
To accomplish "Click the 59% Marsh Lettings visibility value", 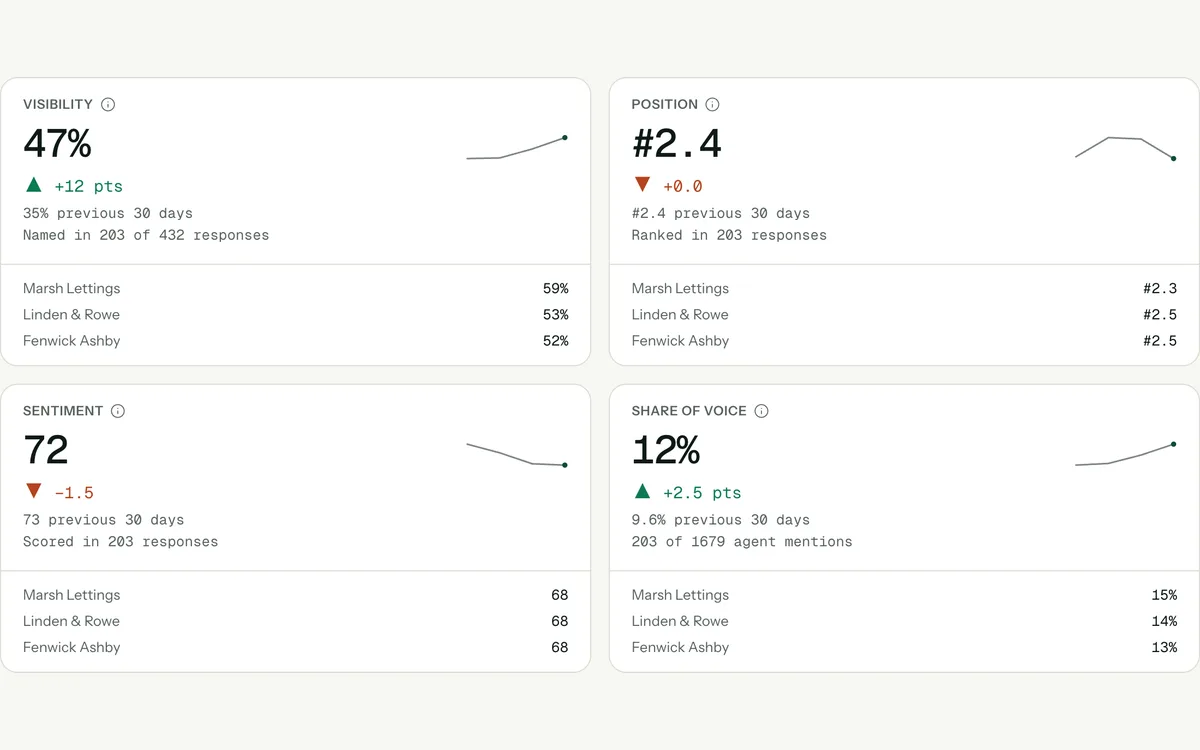I will 556,288.
